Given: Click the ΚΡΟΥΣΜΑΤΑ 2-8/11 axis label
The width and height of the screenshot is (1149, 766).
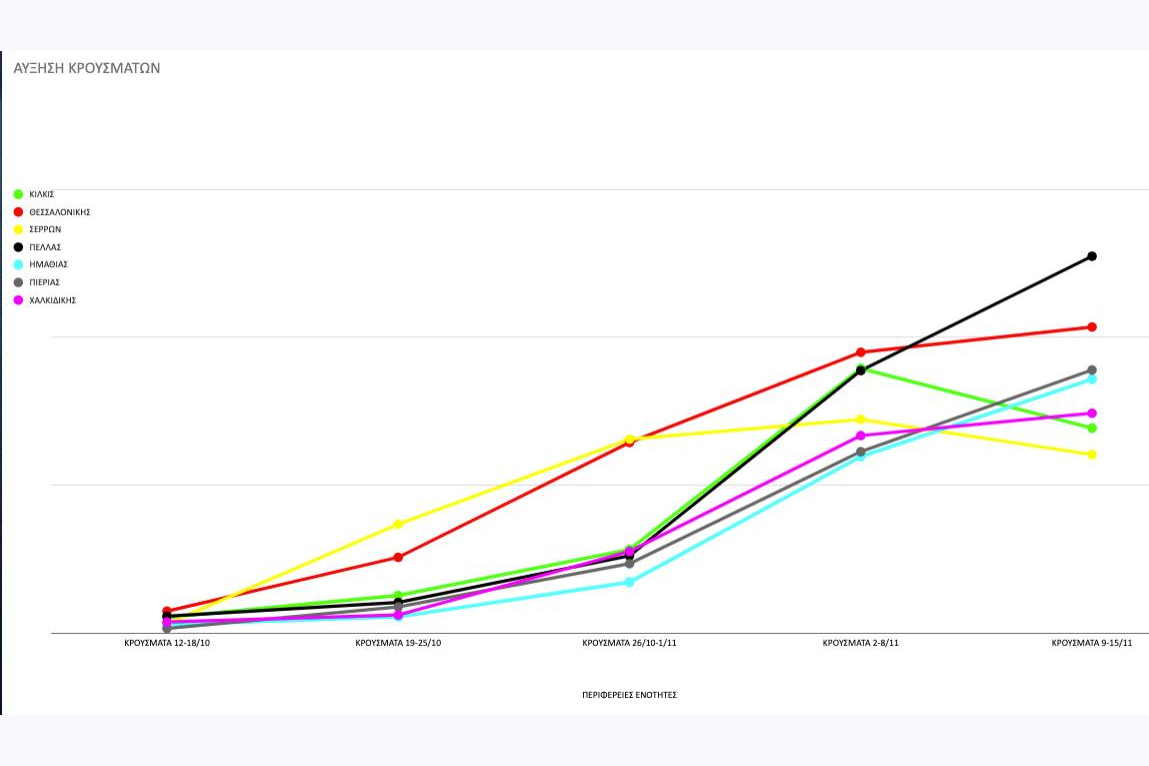Looking at the screenshot, I should coord(860,643).
